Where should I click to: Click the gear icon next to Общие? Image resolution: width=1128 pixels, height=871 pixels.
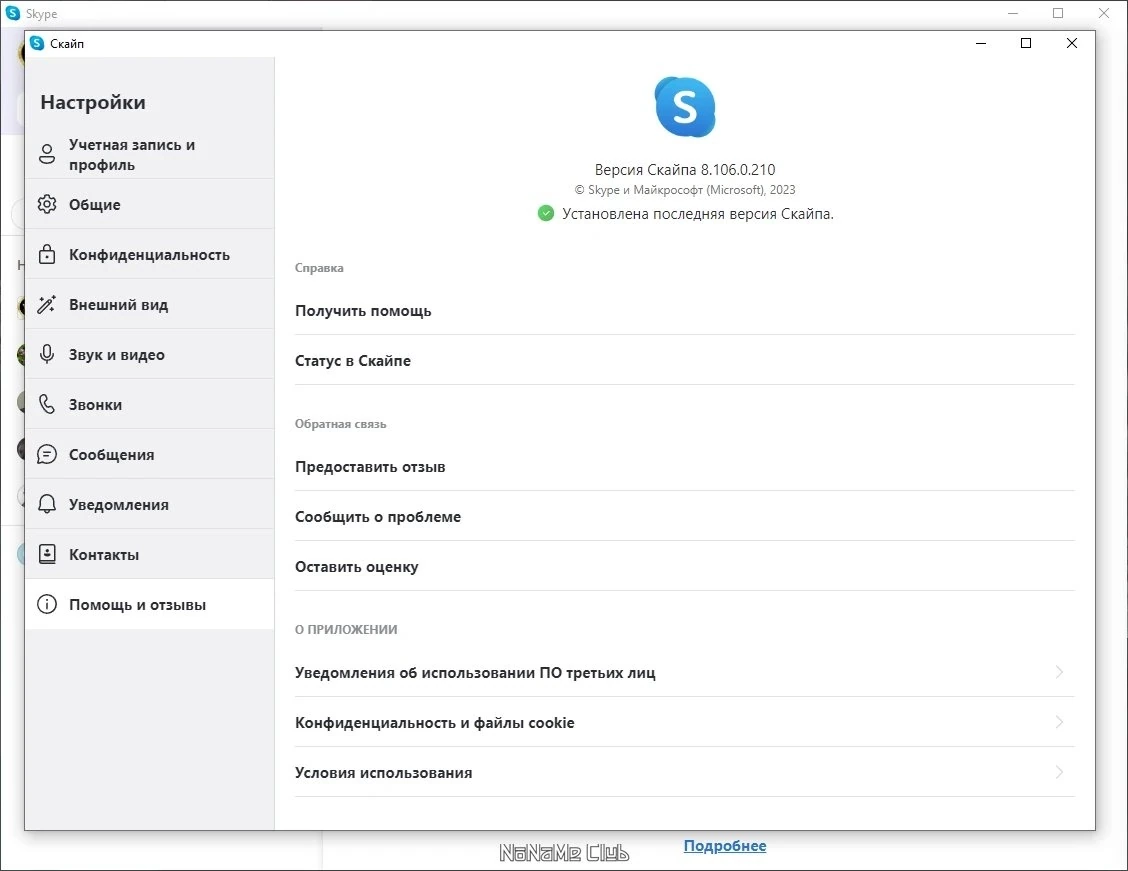pyautogui.click(x=47, y=204)
